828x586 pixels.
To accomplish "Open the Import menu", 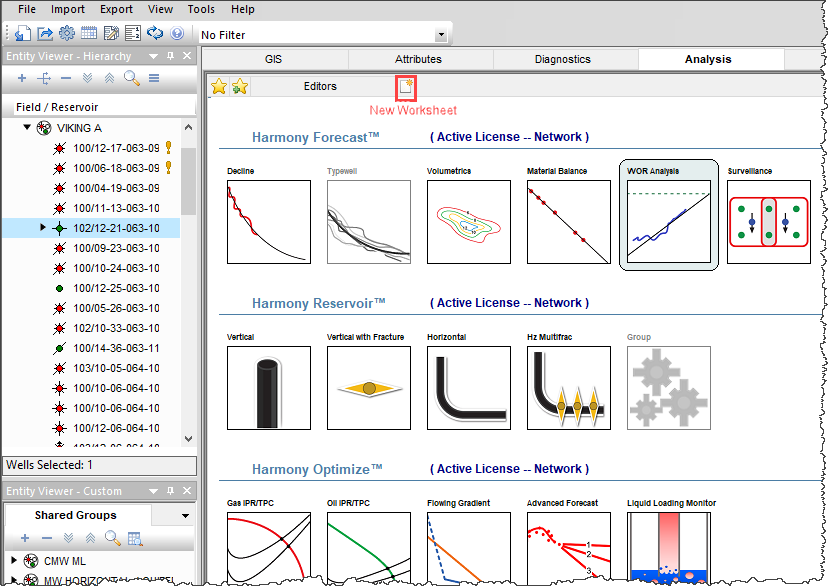I will tap(68, 9).
